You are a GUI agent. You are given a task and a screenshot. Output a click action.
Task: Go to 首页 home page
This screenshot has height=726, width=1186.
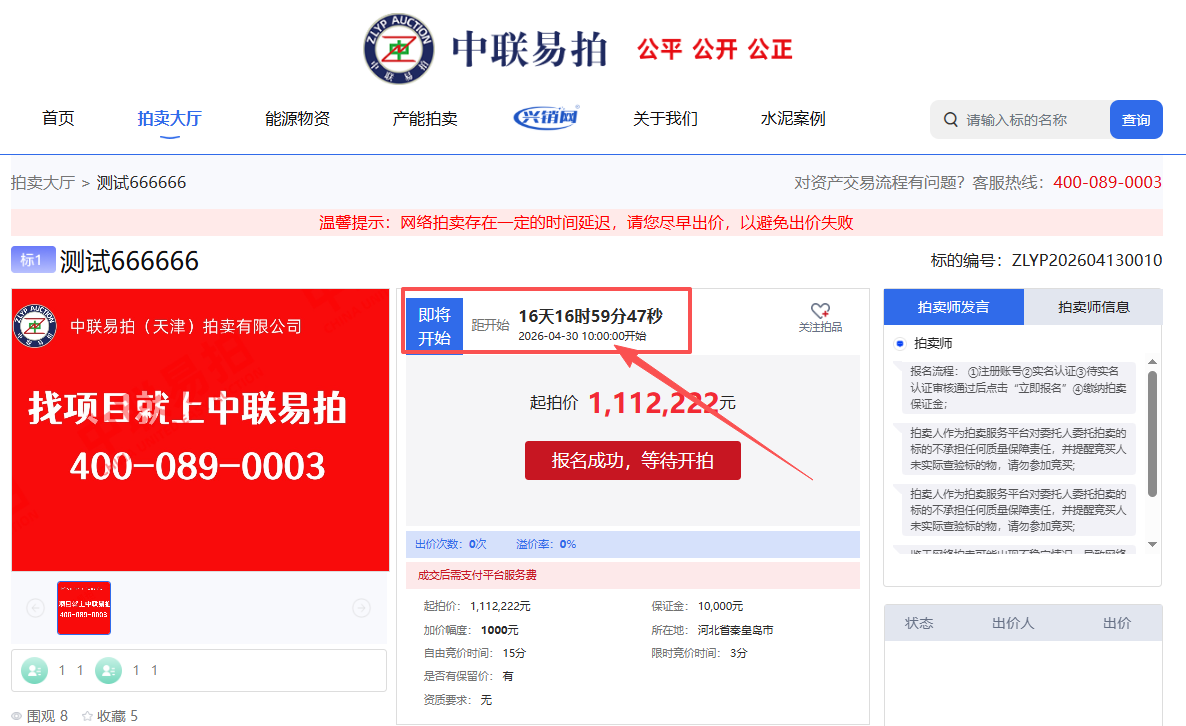pos(58,118)
